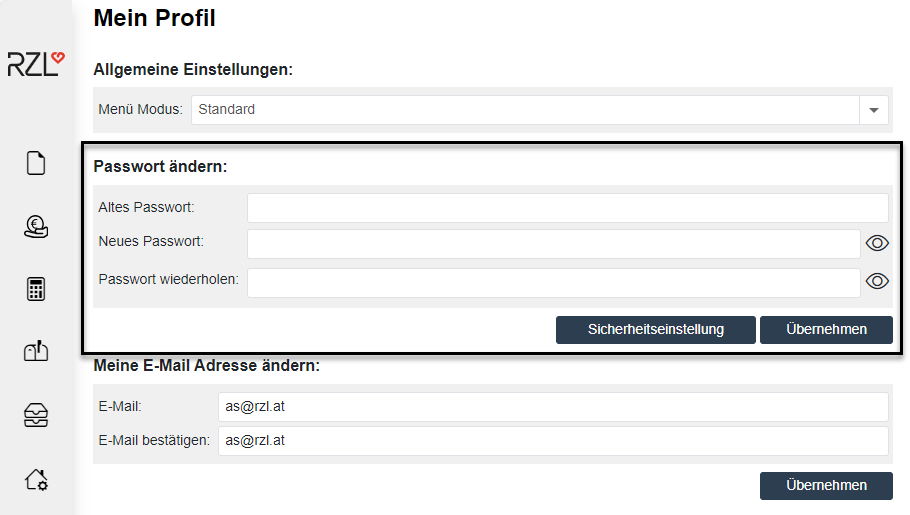Screen dimensions: 910x515
Task: Focus the E-Mail bestätigen field
Action: pyautogui.click(x=553, y=440)
